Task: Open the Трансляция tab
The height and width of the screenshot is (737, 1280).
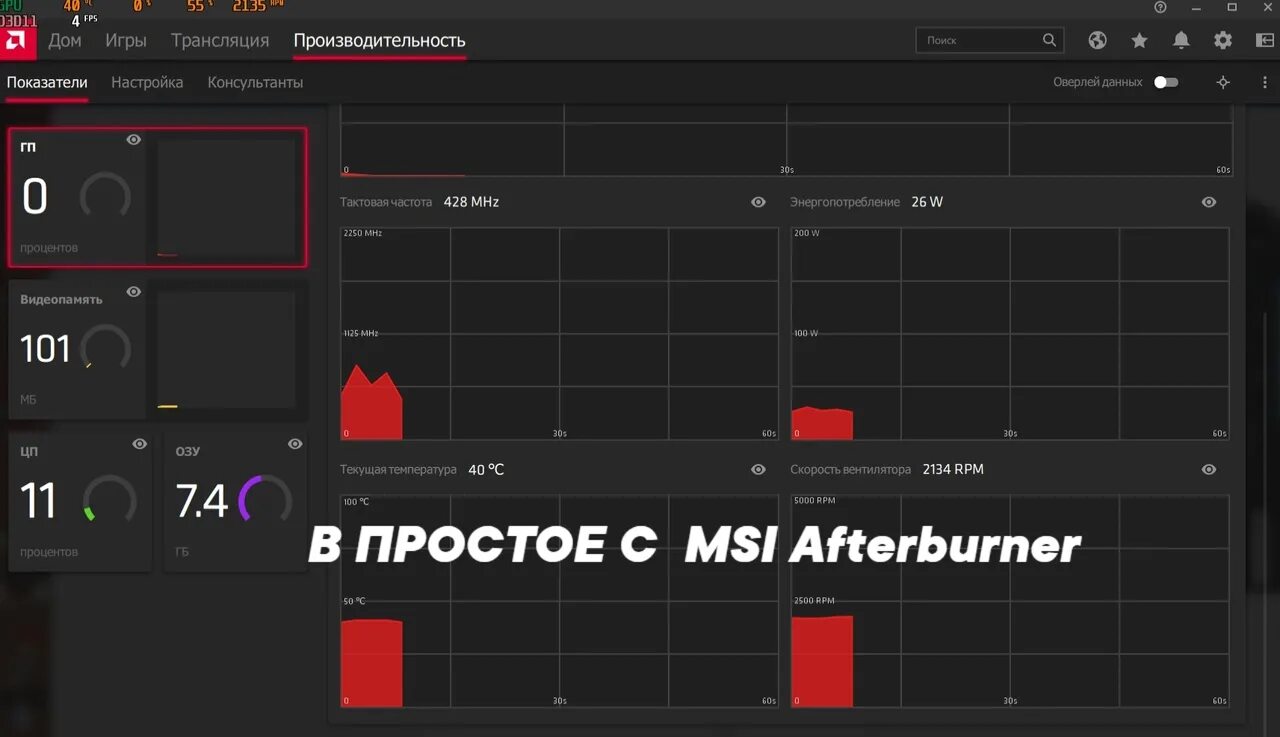Action: click(220, 40)
